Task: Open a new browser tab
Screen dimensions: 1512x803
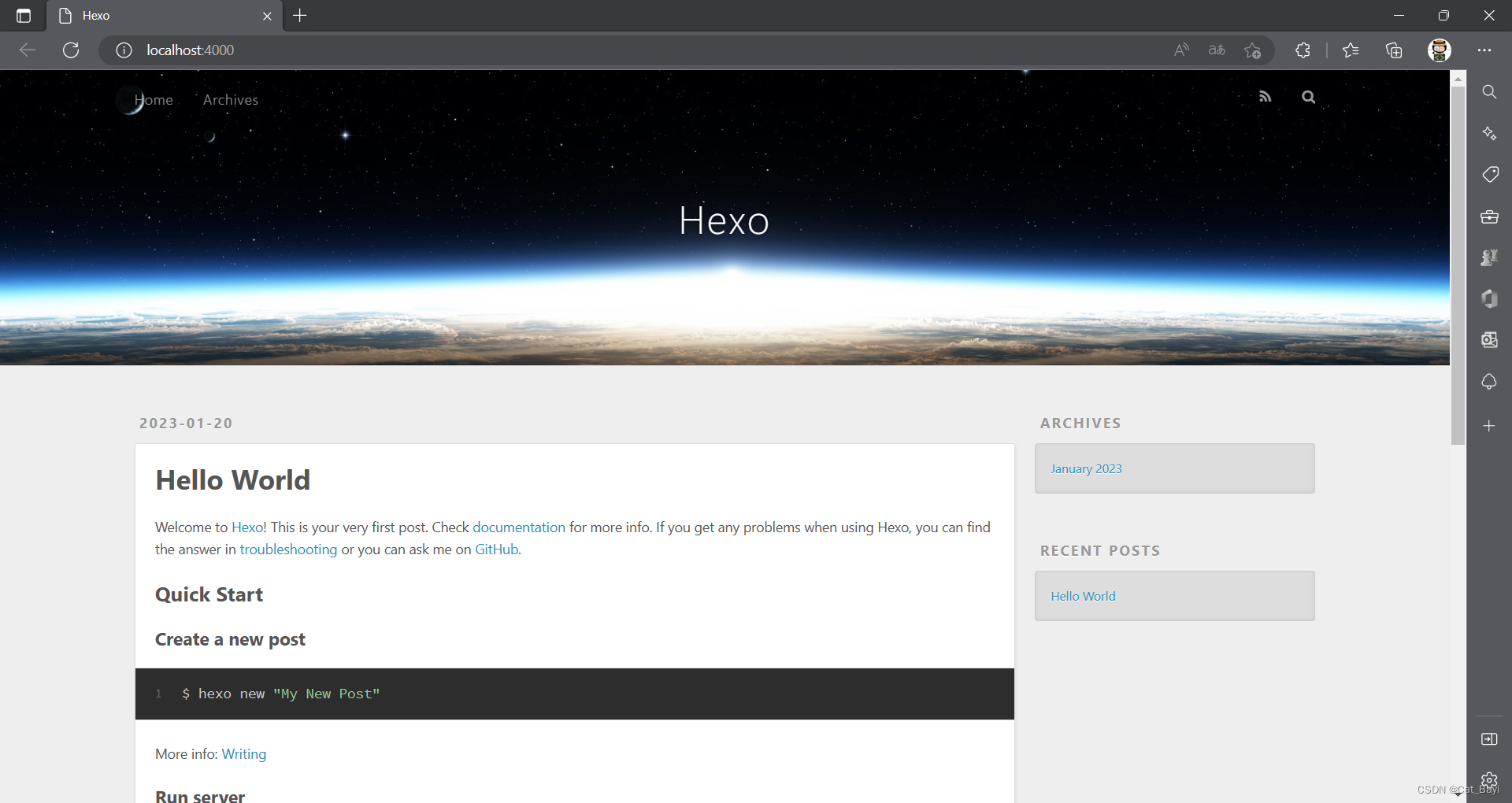Action: pos(300,16)
